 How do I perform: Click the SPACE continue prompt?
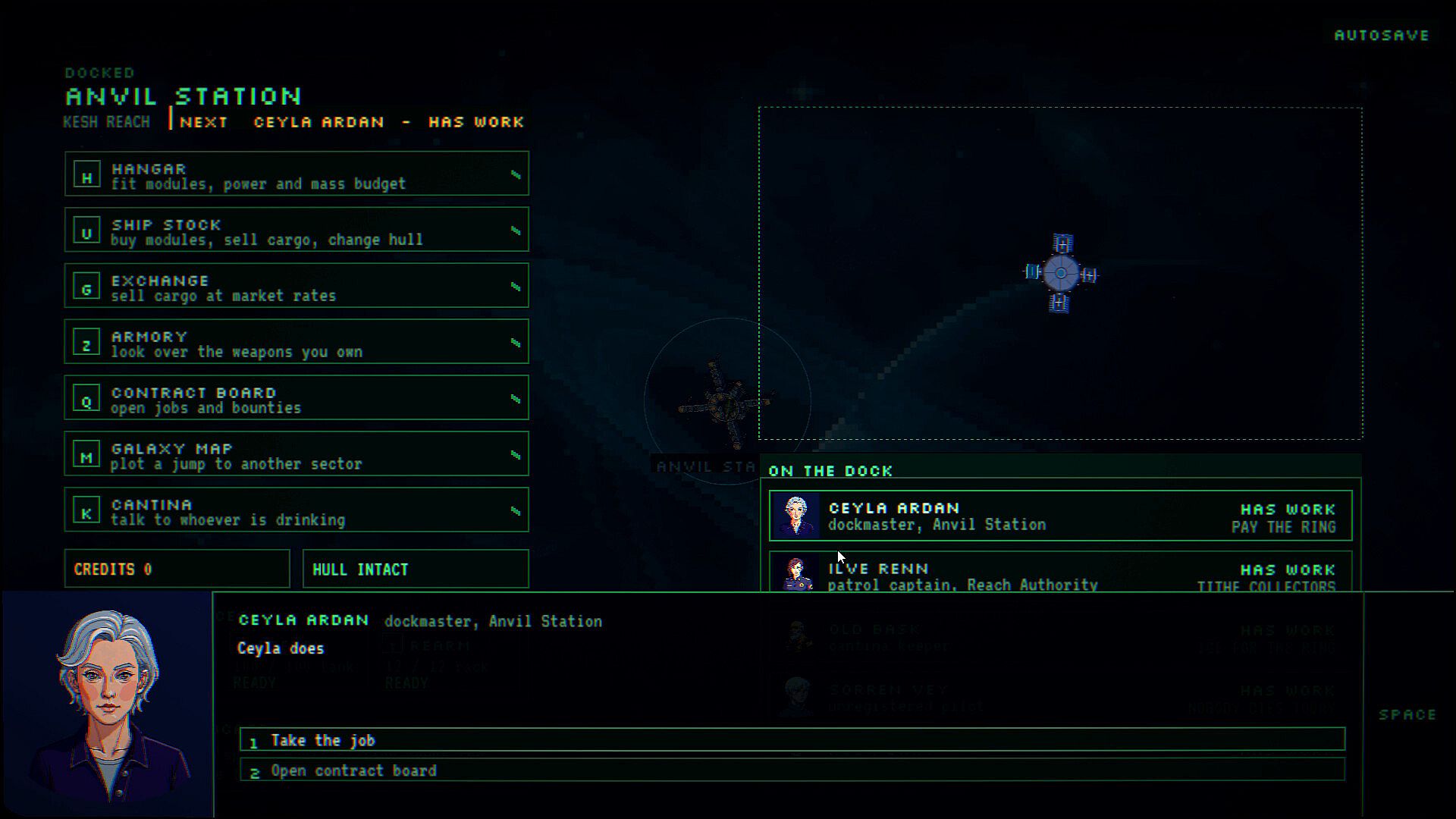1407,714
